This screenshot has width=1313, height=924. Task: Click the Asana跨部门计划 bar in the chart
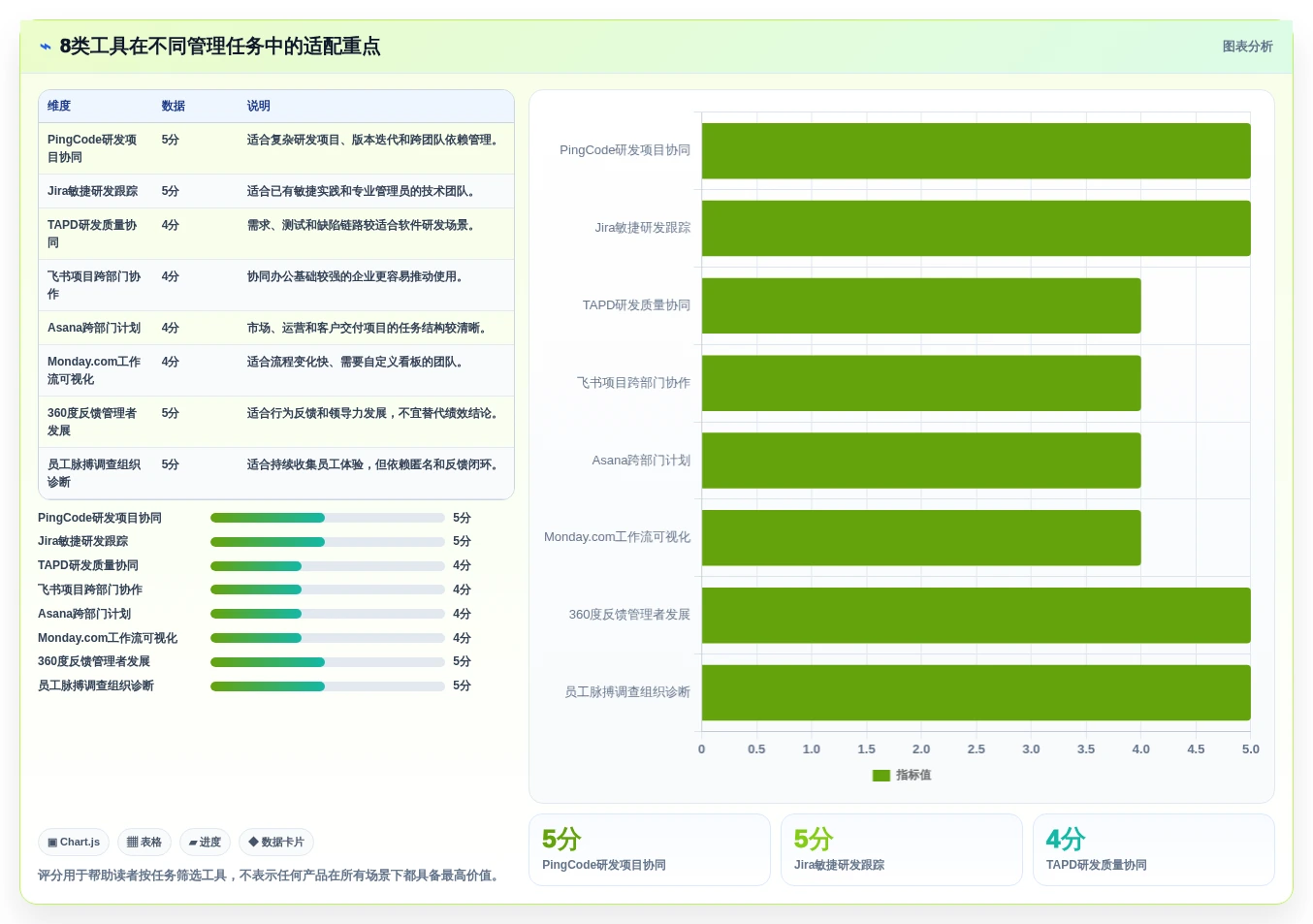(x=921, y=461)
